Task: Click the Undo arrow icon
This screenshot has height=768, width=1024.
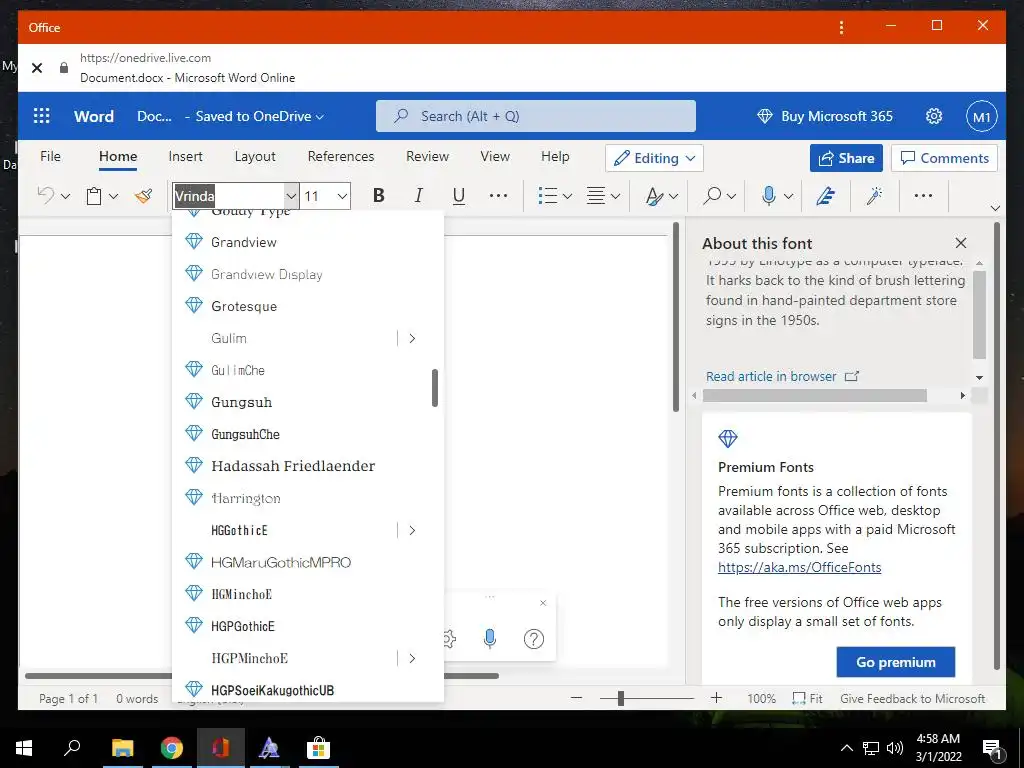Action: [46, 195]
